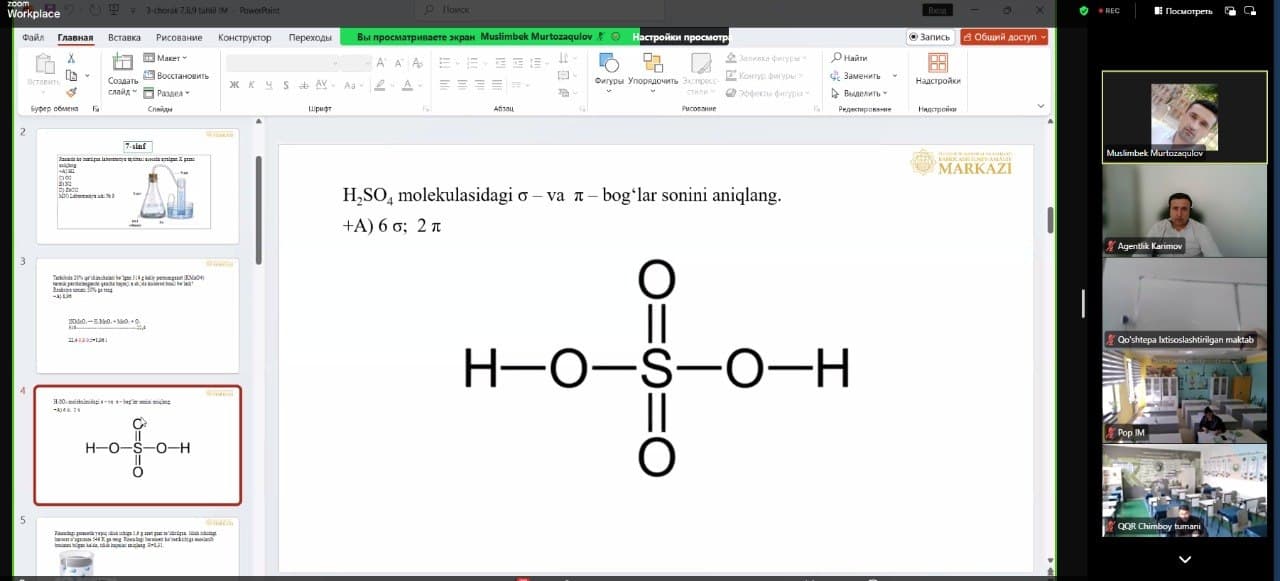Click the Cut scissors icon
Viewport: 1280px width, 581px height.
71,58
